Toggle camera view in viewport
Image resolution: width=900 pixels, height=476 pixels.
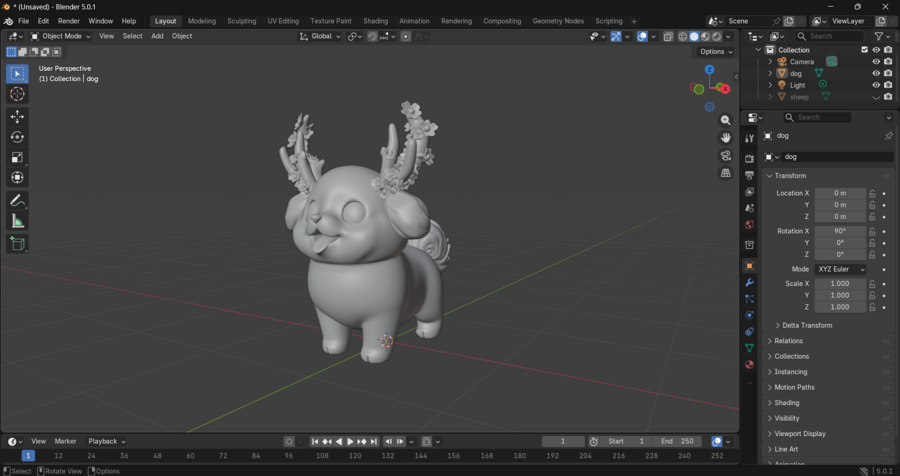(726, 156)
